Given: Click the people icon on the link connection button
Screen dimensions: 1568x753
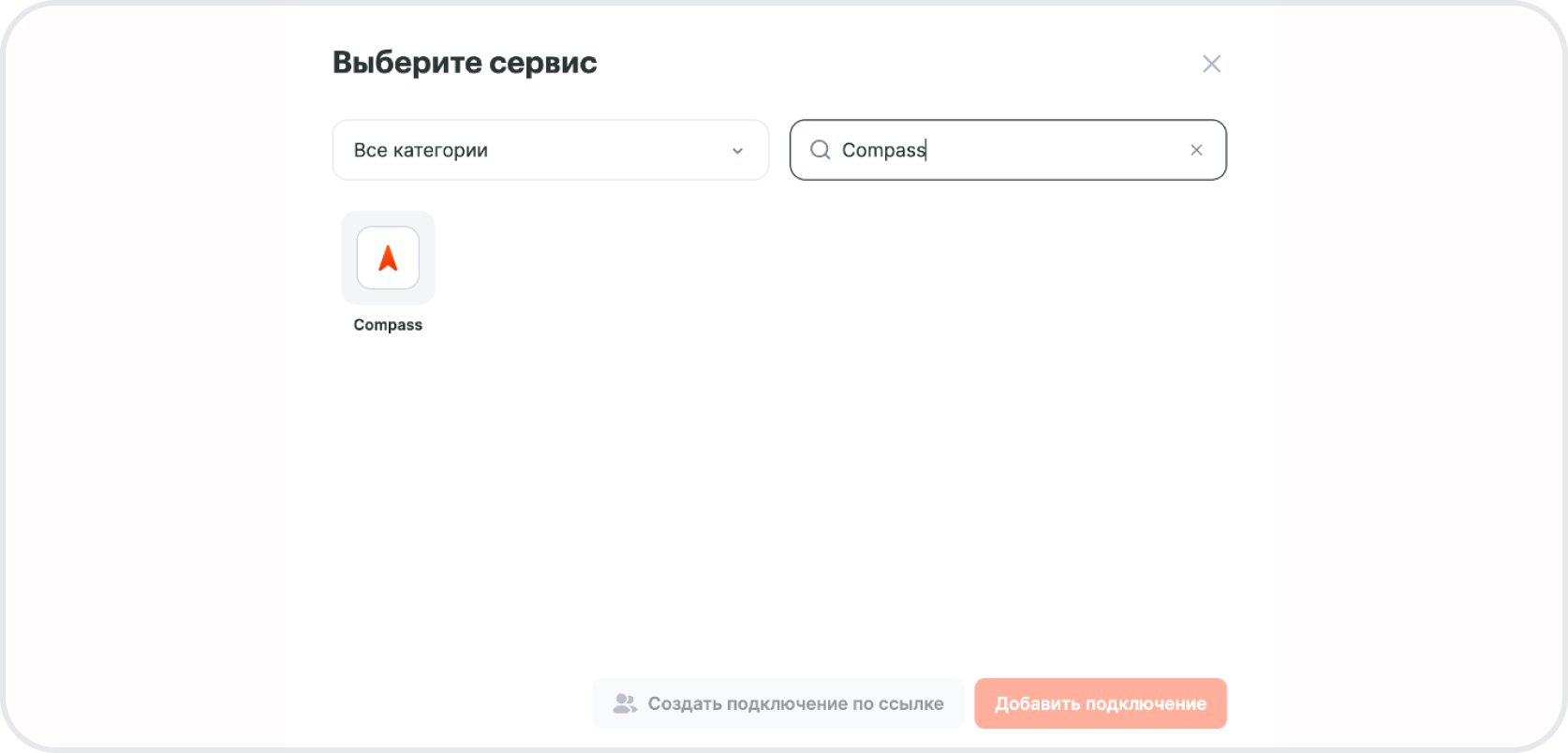Looking at the screenshot, I should (624, 703).
